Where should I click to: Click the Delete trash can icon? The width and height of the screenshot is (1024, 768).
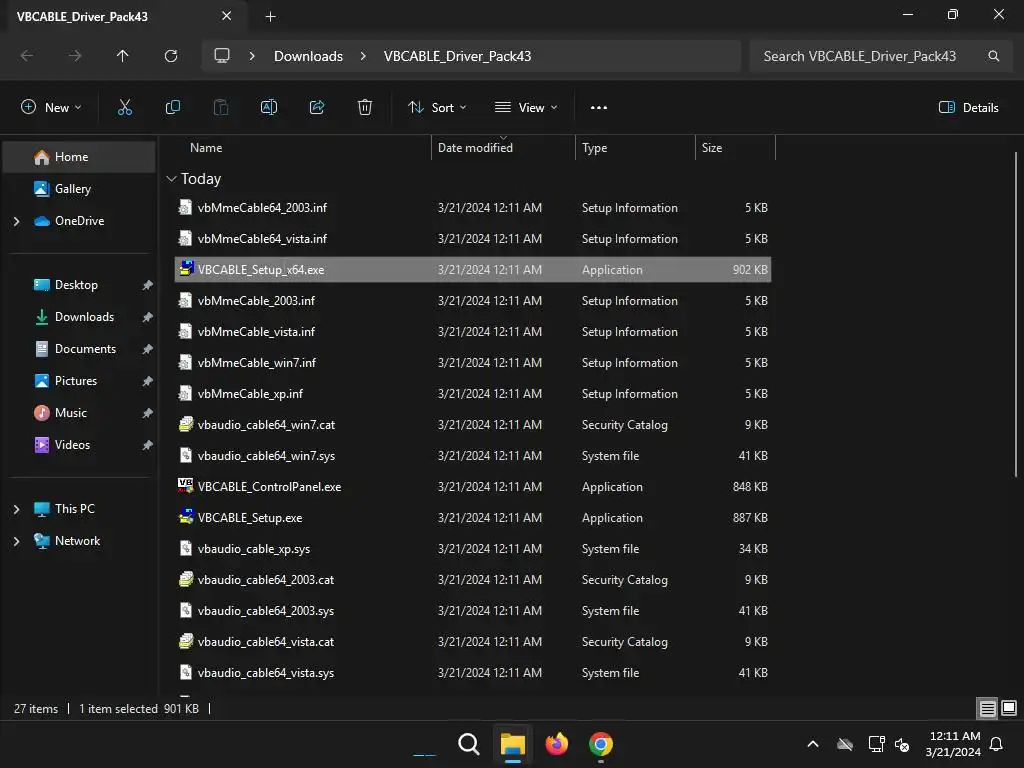pyautogui.click(x=365, y=107)
